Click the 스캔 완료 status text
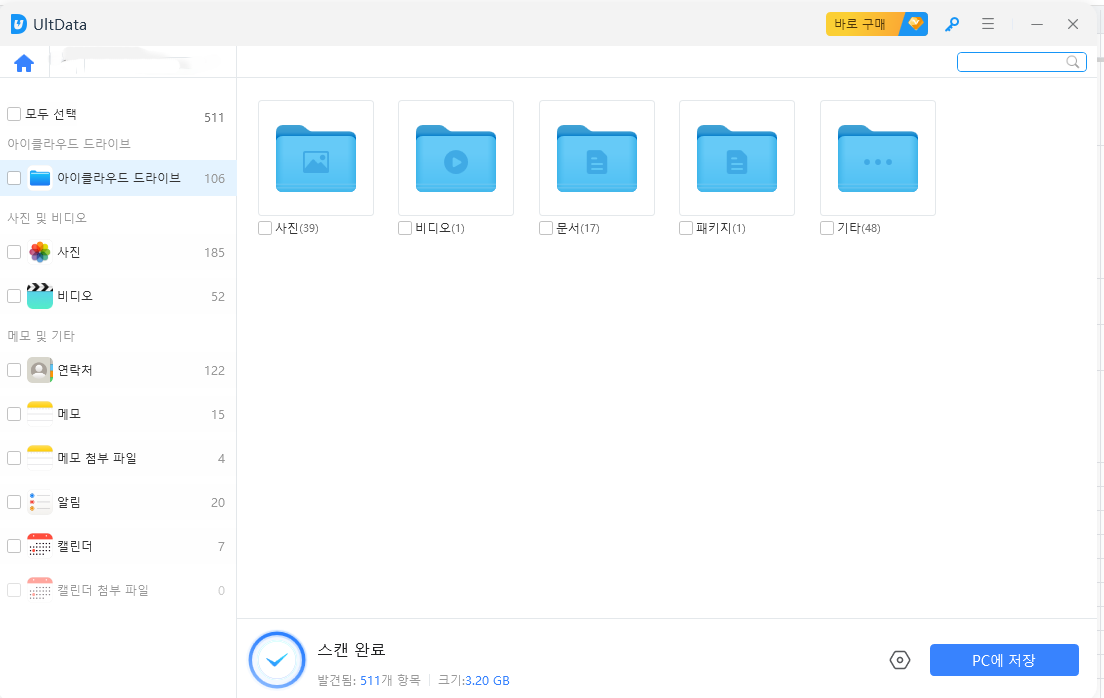 (x=351, y=649)
